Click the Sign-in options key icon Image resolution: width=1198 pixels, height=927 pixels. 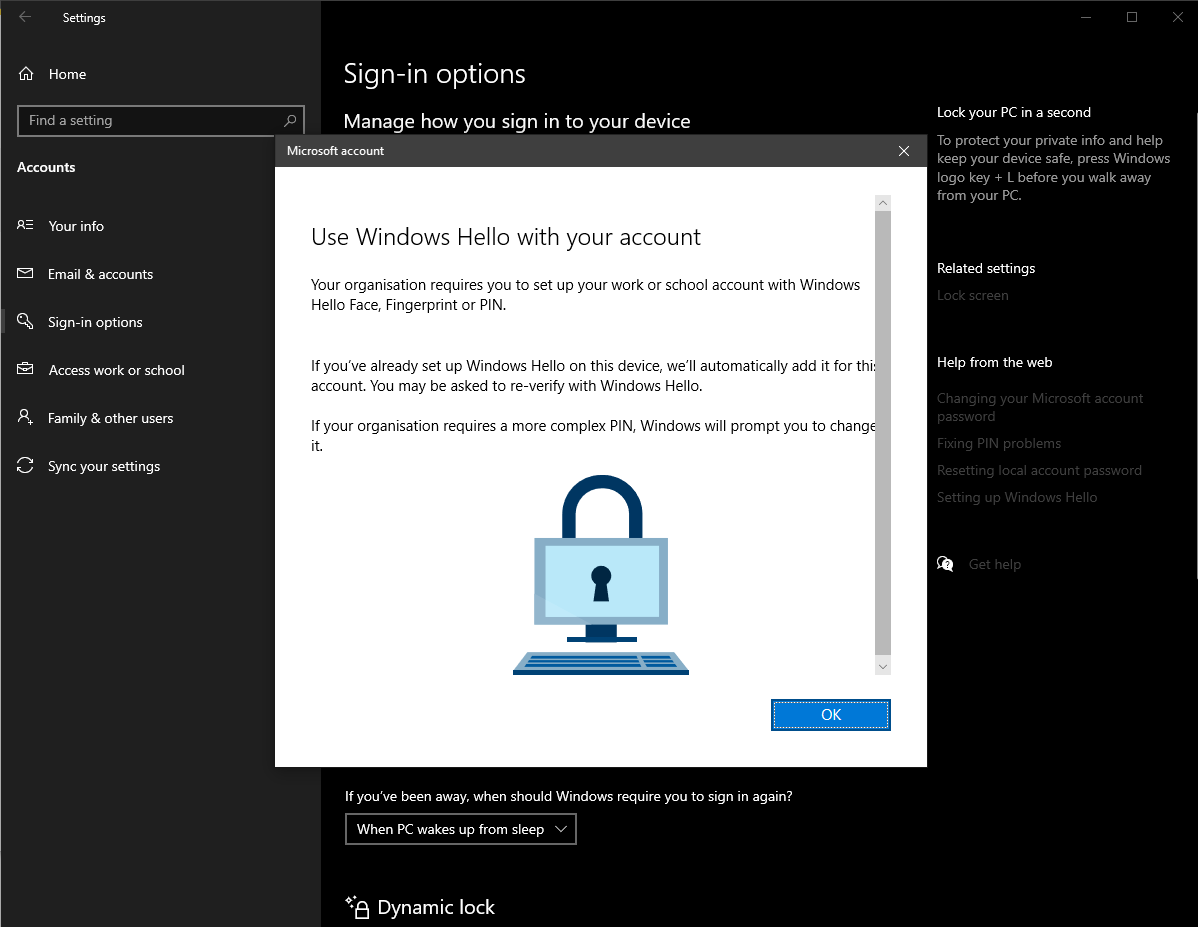point(24,321)
